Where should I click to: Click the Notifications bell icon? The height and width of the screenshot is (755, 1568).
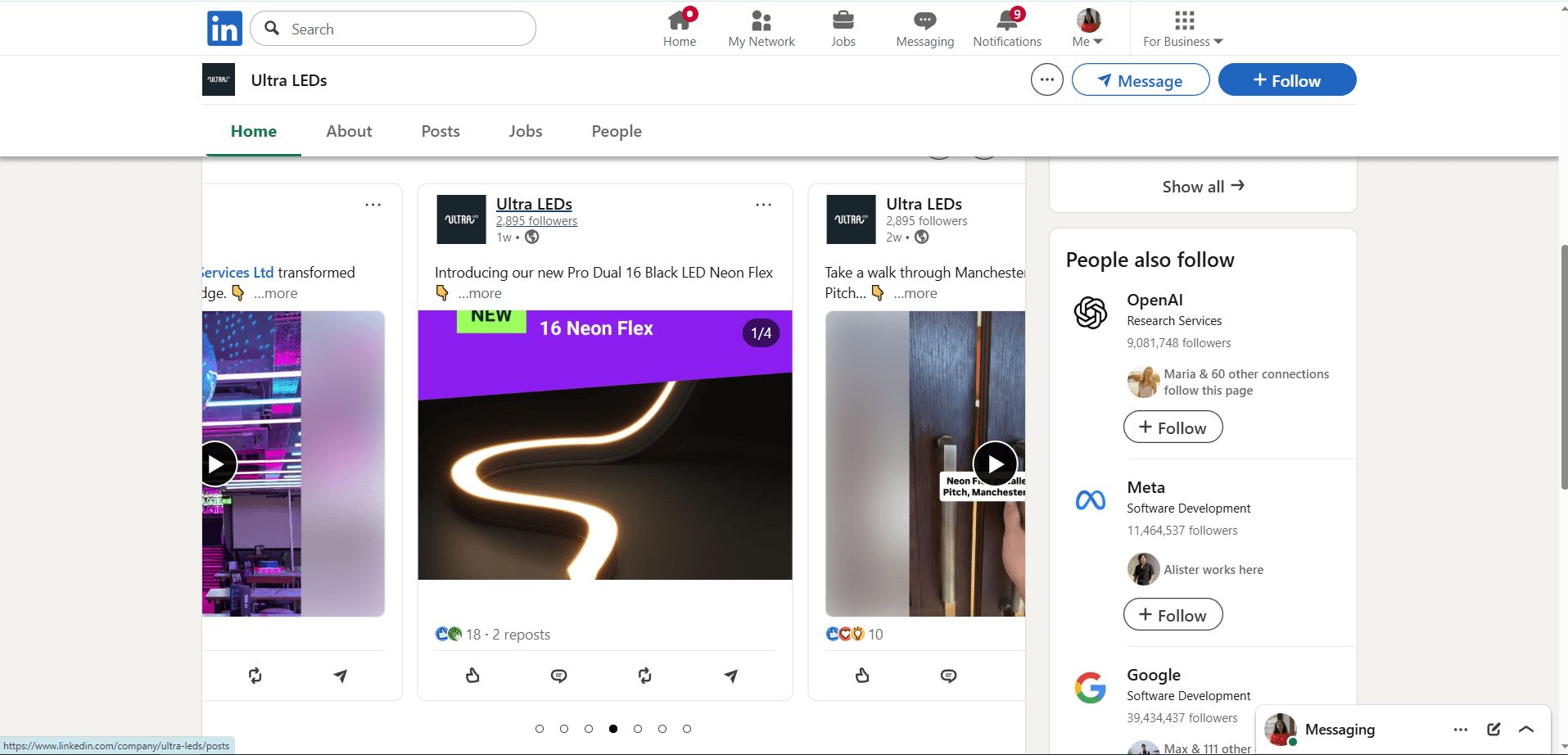pos(1006,20)
